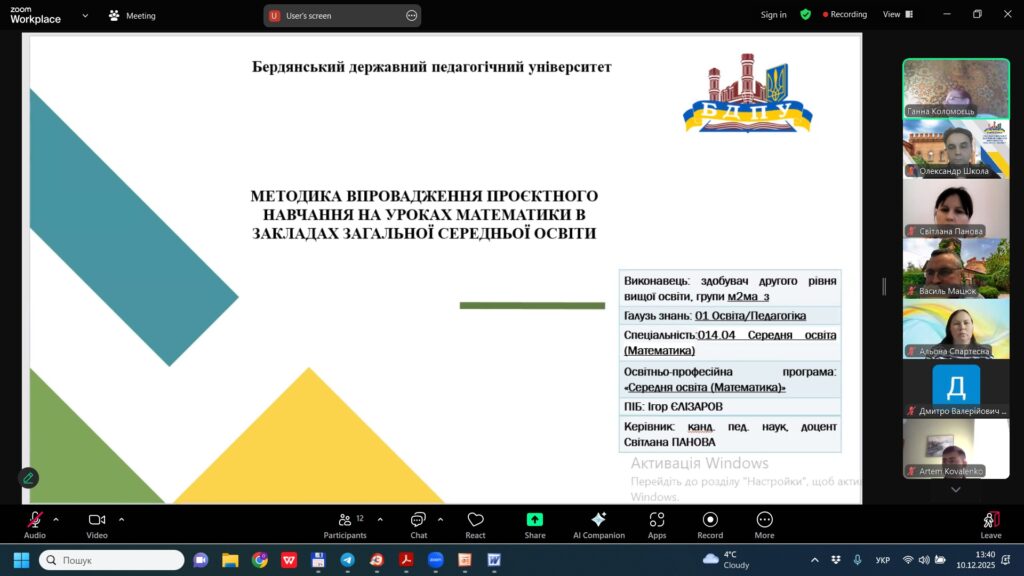The image size is (1024, 576).
Task: Open the Participants panel
Action: pyautogui.click(x=345, y=524)
